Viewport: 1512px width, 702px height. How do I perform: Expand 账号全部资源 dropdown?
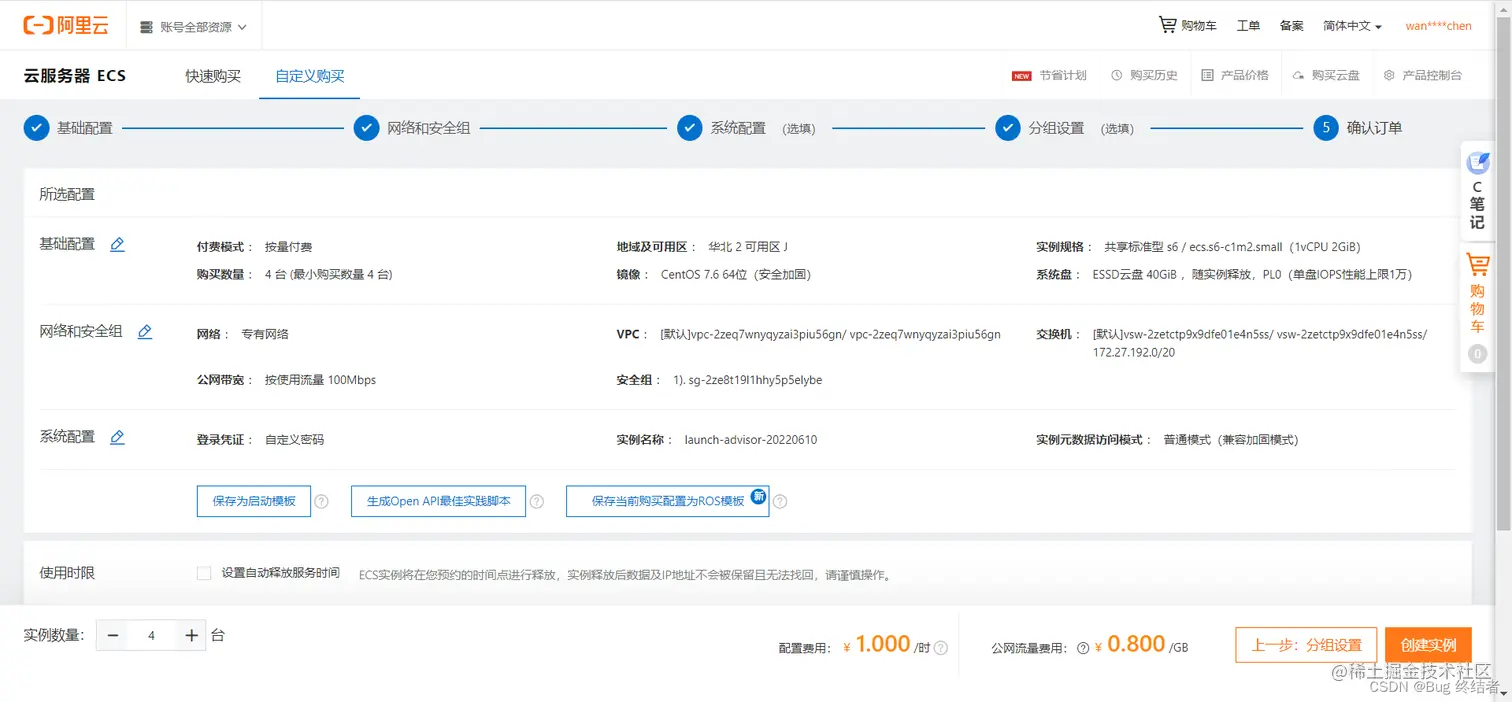click(193, 27)
